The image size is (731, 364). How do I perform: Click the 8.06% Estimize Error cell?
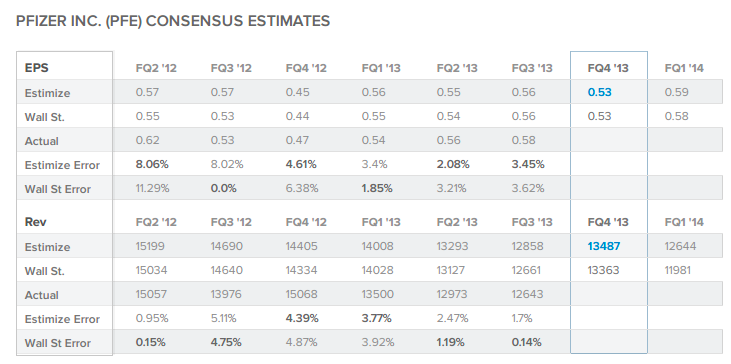pos(152,165)
